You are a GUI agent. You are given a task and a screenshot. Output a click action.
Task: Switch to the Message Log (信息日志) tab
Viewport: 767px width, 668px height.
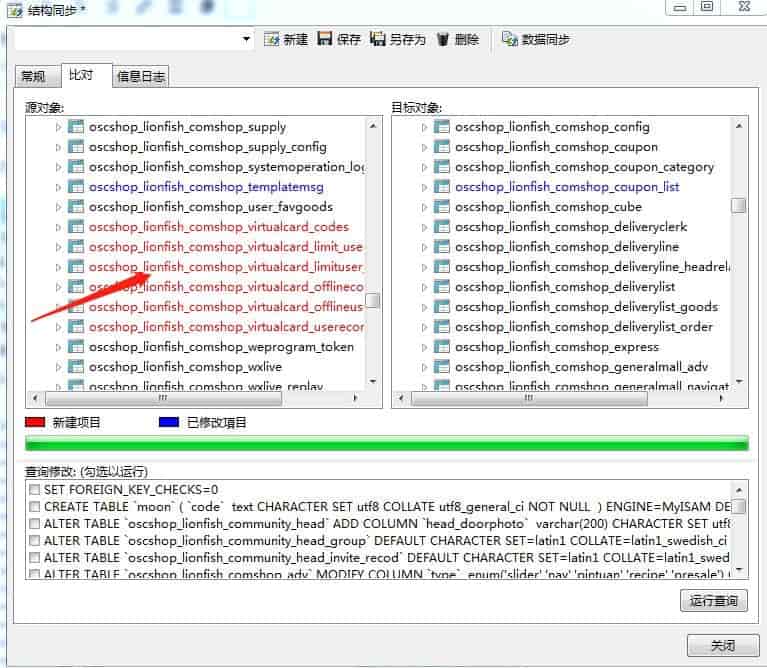tap(141, 76)
